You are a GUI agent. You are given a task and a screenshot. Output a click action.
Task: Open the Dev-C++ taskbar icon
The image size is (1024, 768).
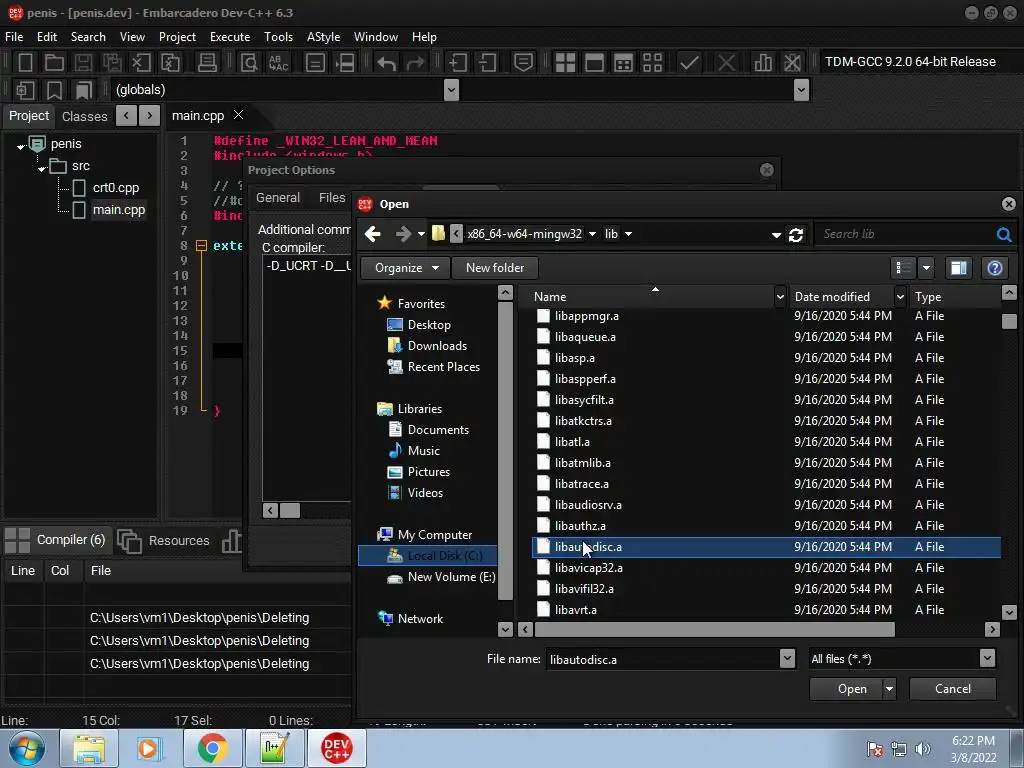point(336,748)
